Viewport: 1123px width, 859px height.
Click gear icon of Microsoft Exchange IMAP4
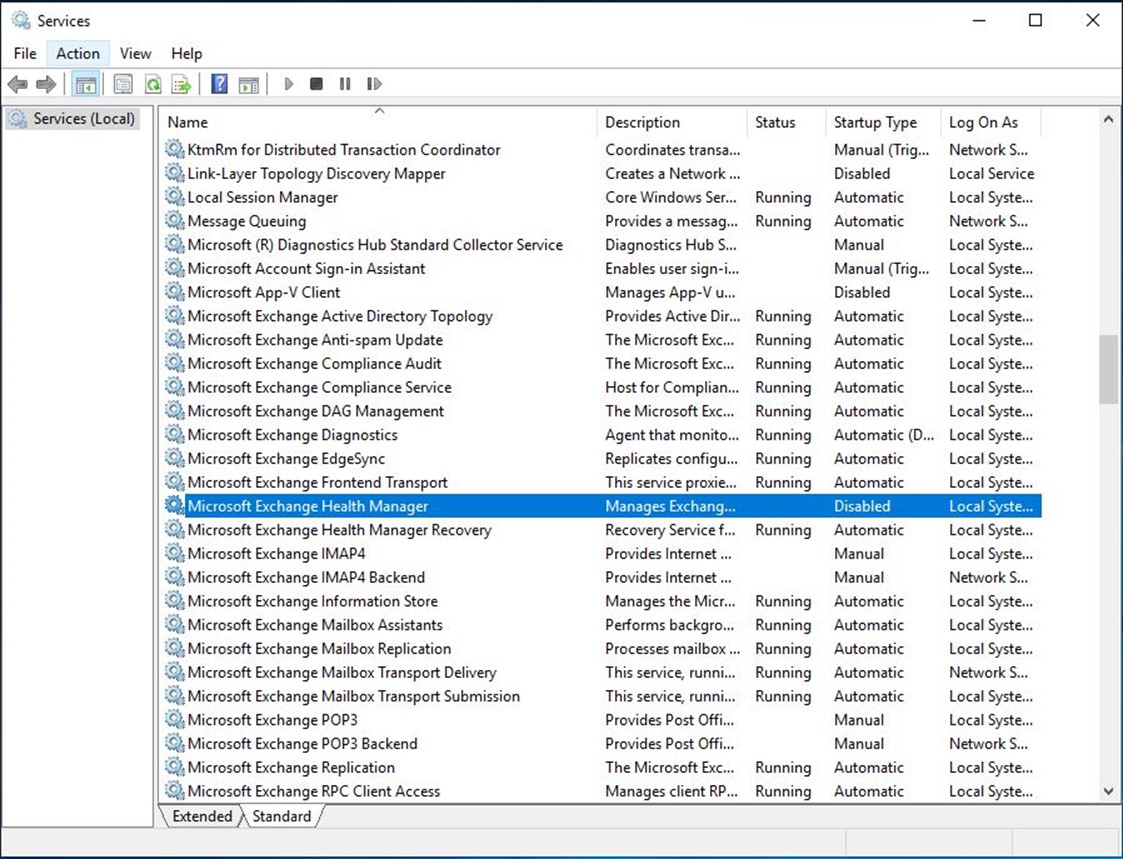pyautogui.click(x=174, y=552)
